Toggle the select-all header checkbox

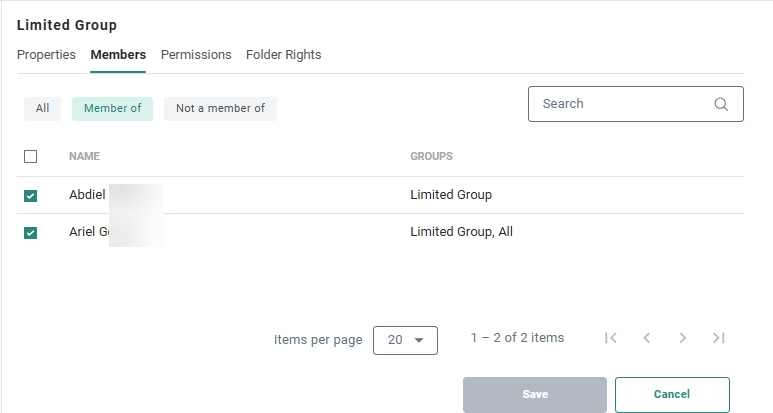(x=30, y=156)
